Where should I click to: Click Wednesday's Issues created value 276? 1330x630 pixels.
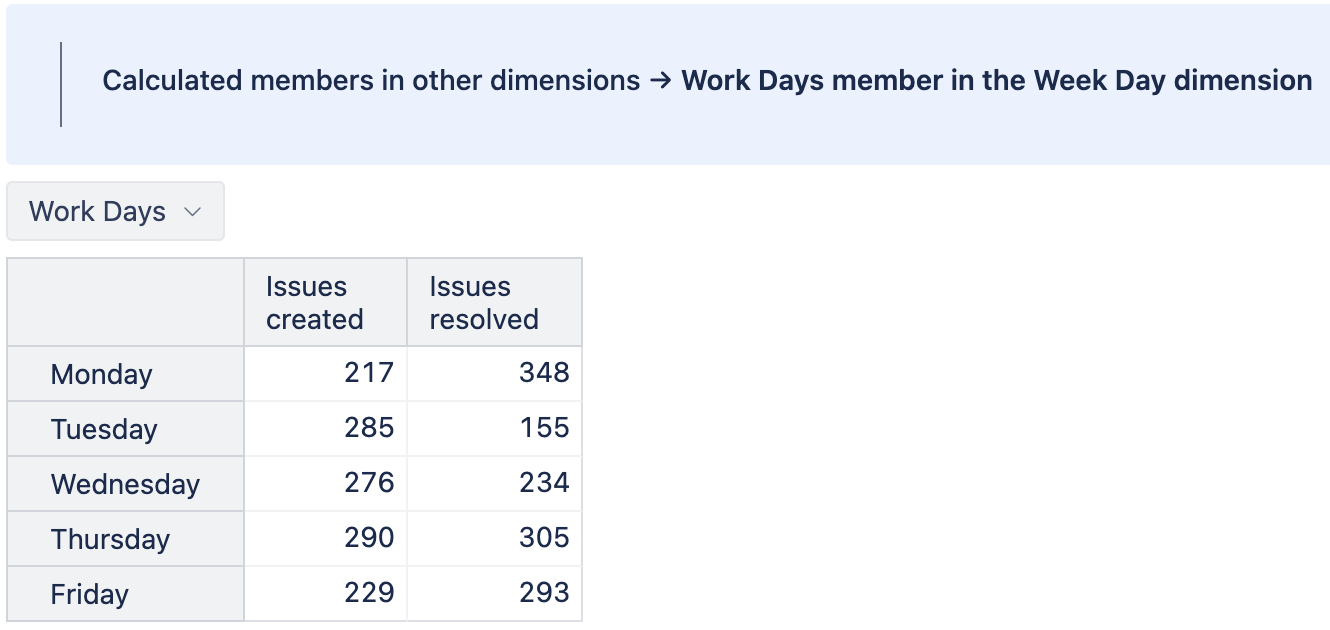pos(369,483)
